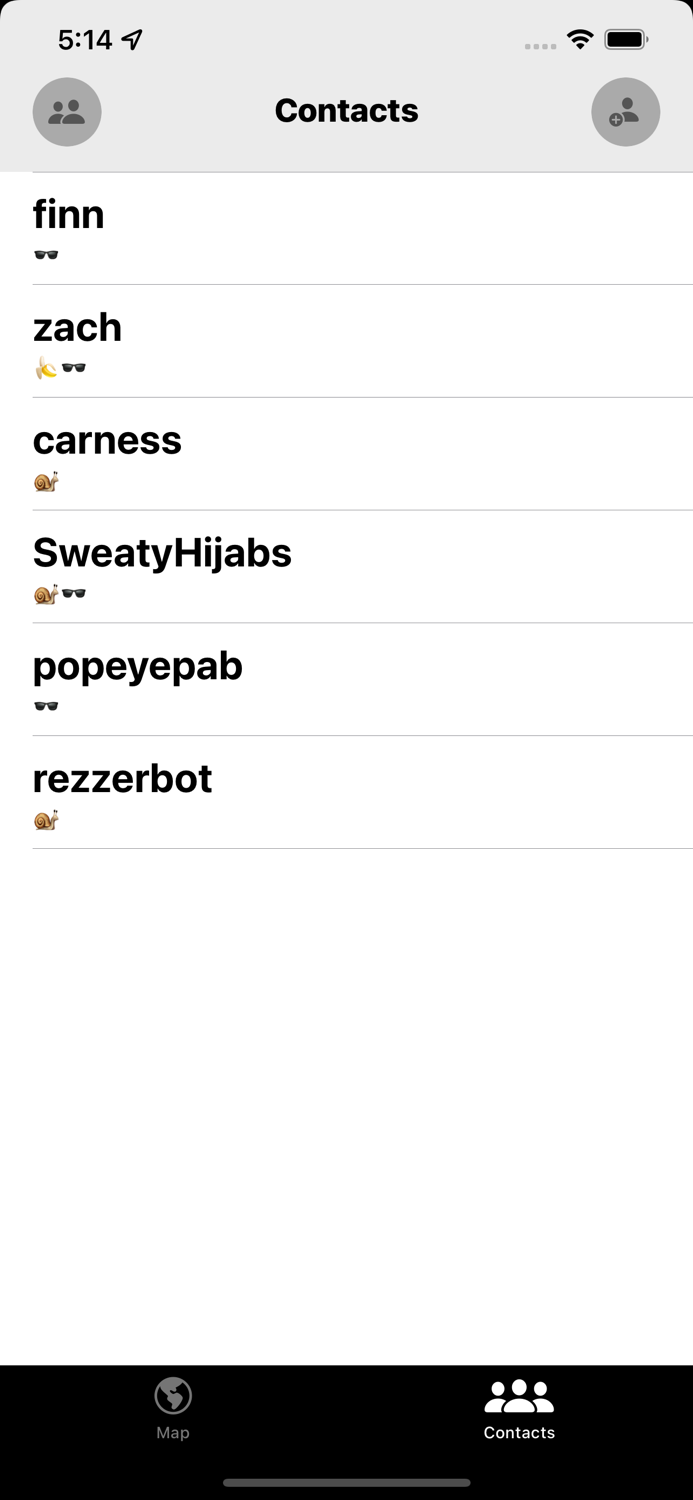Click the location arrow beside the clock
This screenshot has height=1500, width=693.
[133, 40]
